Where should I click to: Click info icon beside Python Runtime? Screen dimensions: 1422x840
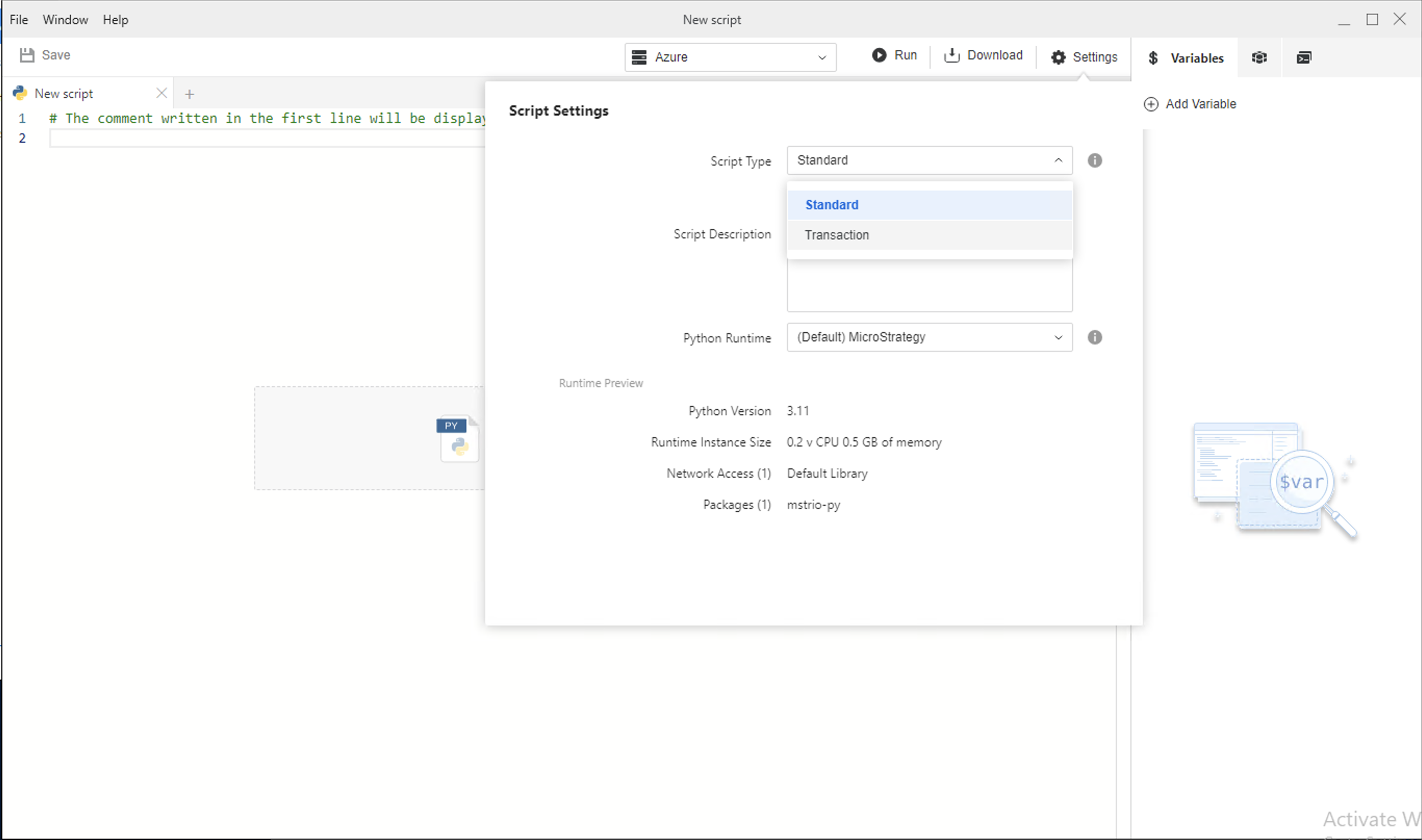pyautogui.click(x=1094, y=337)
